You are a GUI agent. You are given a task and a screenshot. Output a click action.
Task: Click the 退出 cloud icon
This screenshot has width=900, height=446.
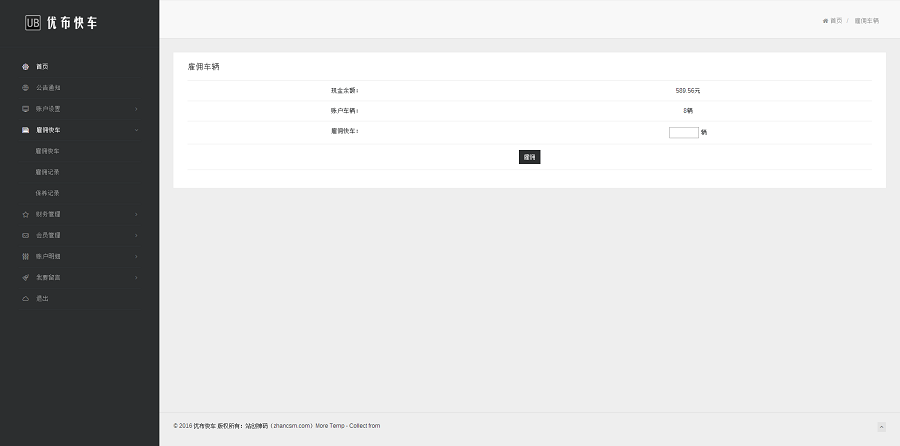pos(25,298)
